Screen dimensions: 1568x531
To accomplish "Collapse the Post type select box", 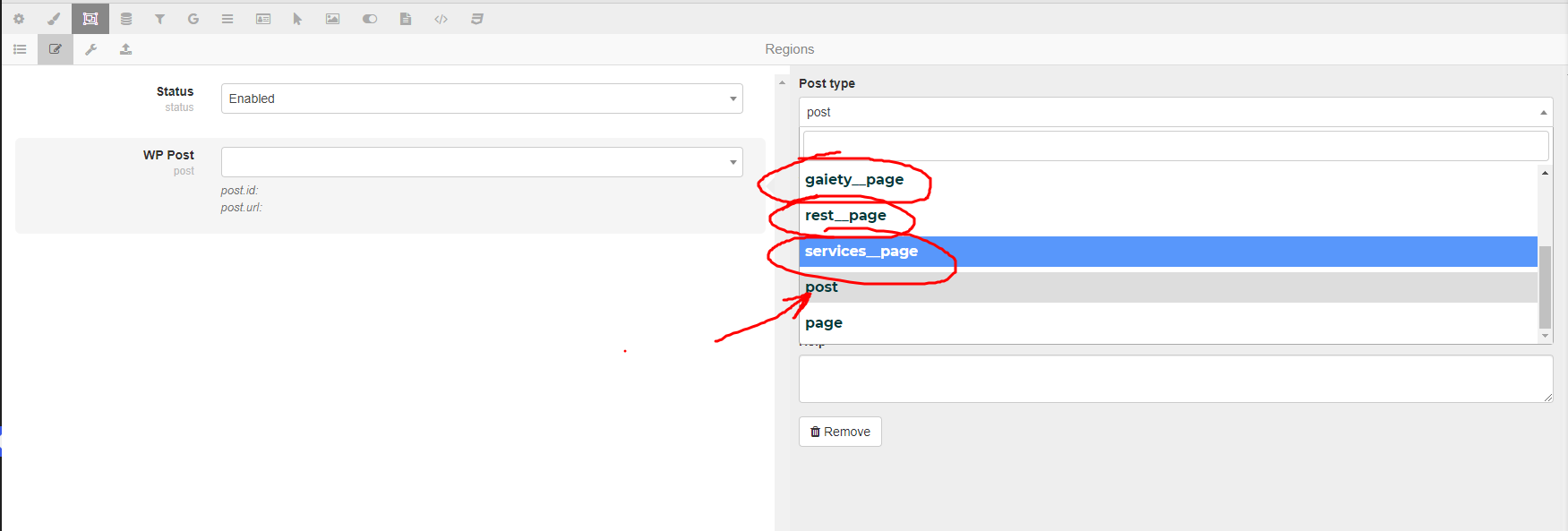I will [x=1176, y=112].
